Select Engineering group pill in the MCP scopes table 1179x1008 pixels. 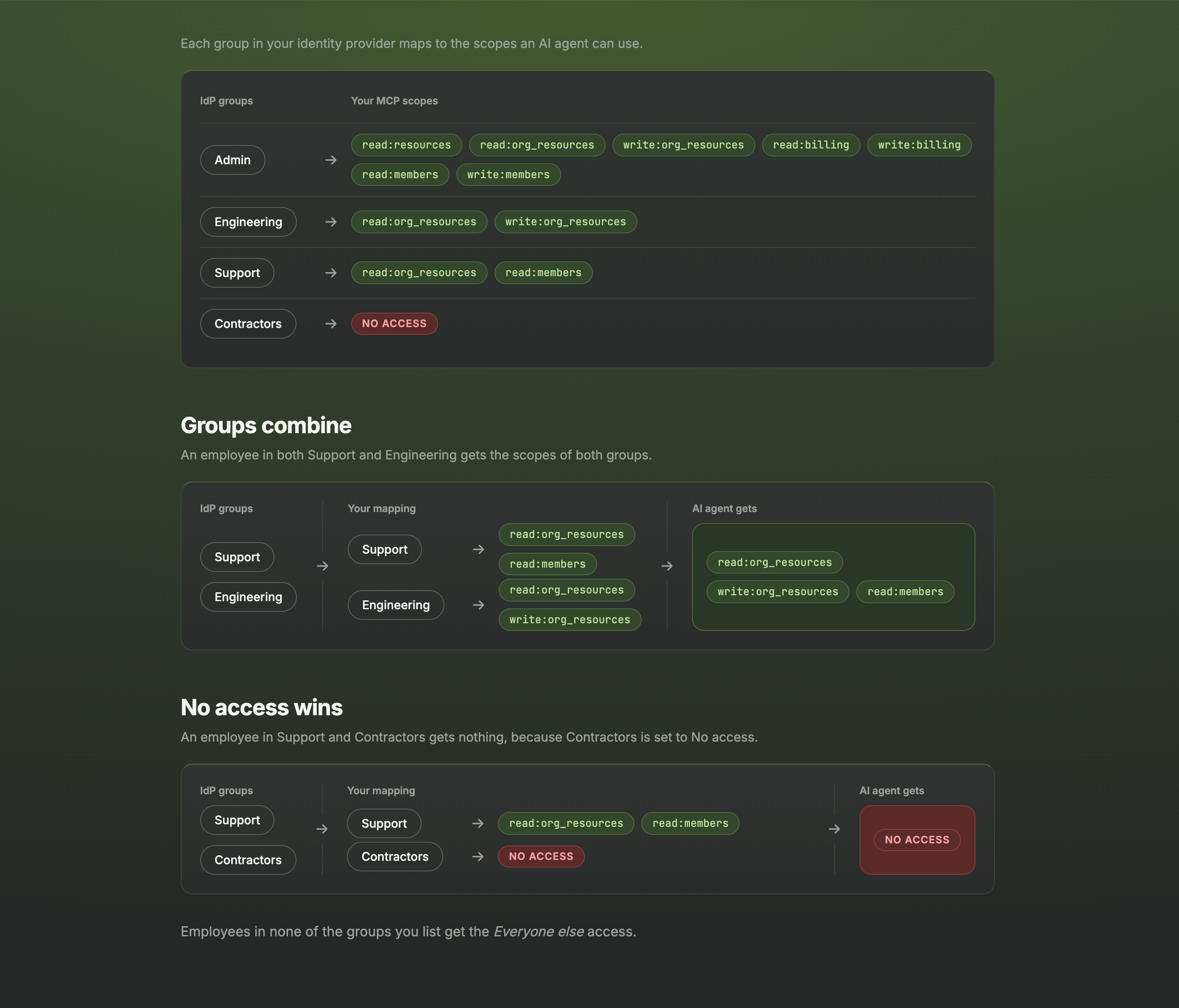[x=248, y=222]
